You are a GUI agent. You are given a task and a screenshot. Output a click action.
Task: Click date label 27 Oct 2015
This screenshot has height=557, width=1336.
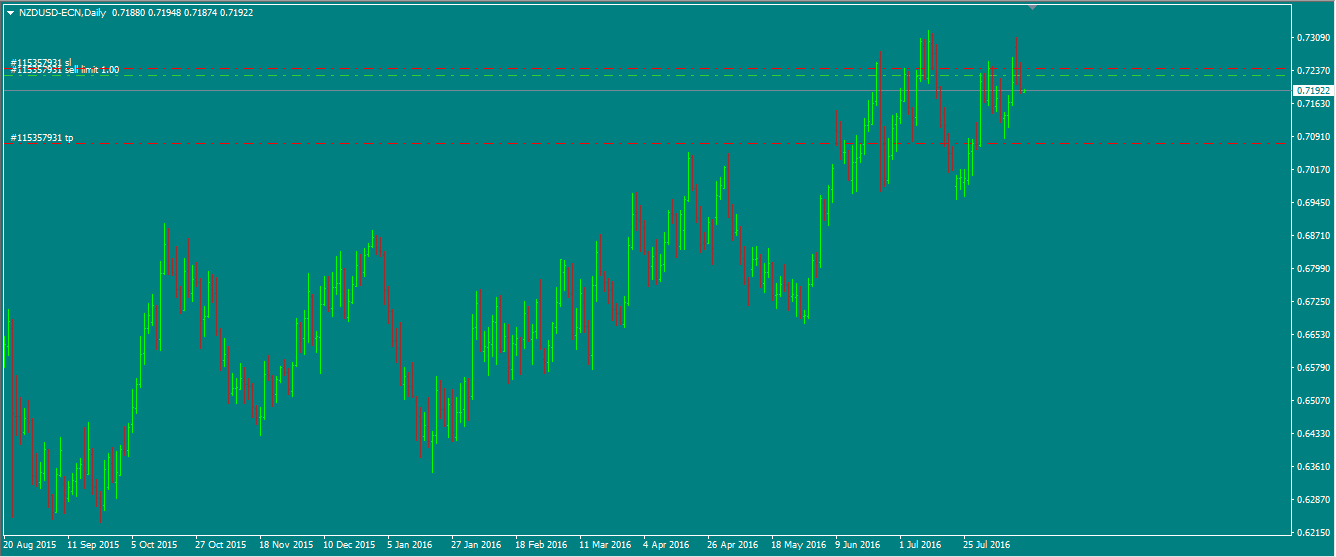[221, 545]
